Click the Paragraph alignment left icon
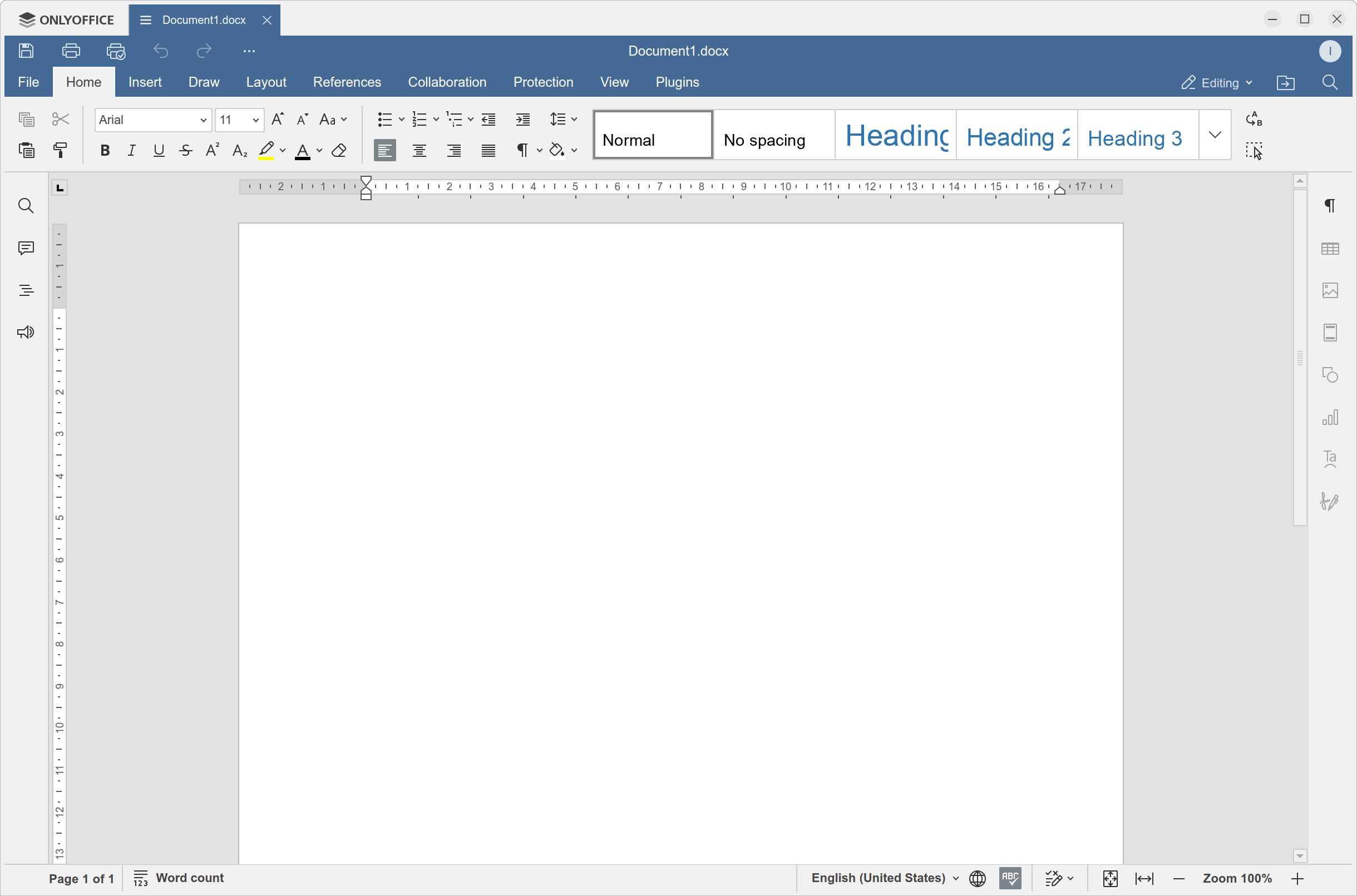Screen dimensions: 1357x896 point(384,151)
